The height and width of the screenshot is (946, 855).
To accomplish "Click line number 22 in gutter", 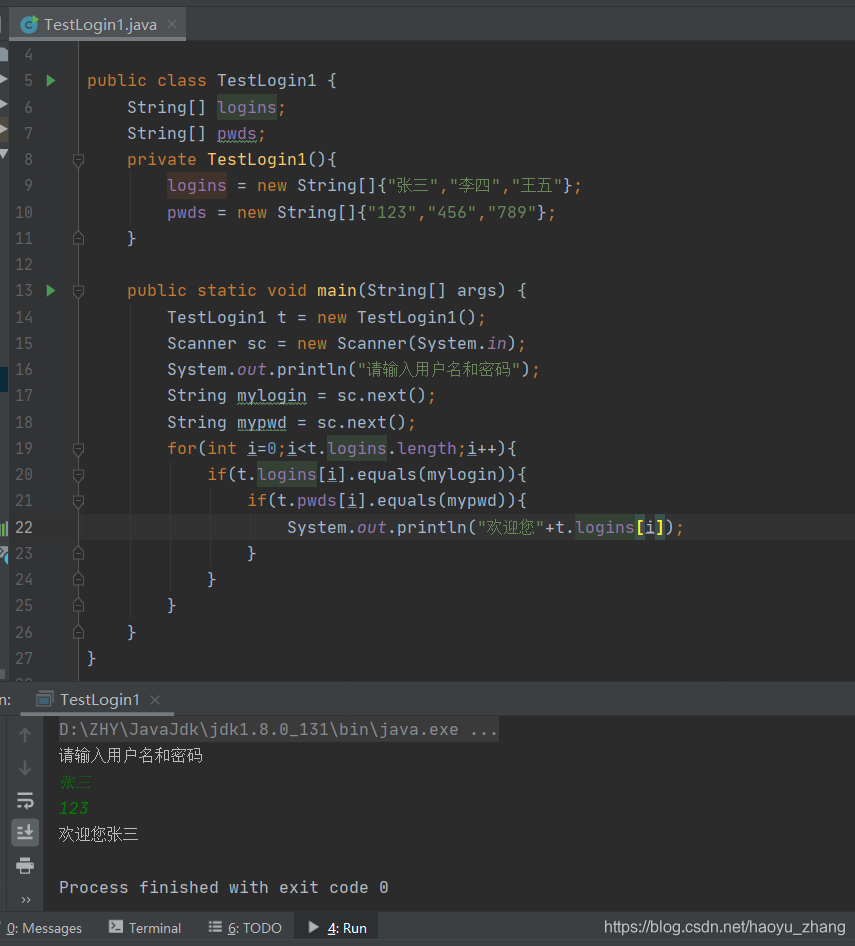I will point(24,527).
